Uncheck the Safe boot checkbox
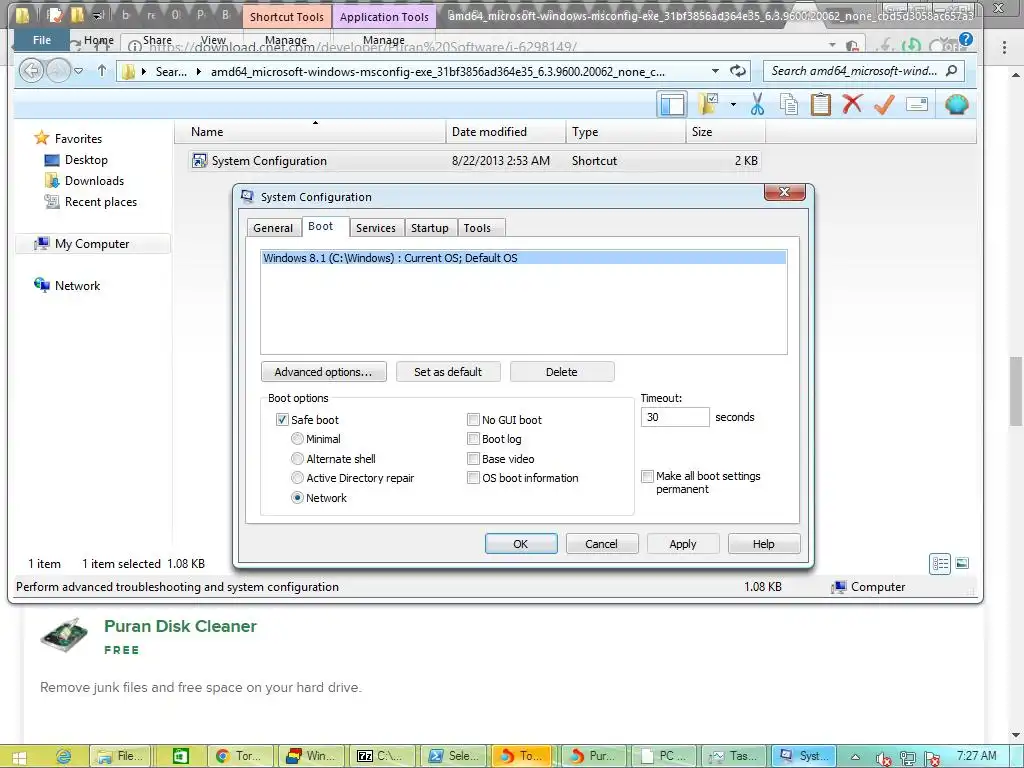Image resolution: width=1024 pixels, height=768 pixels. 282,420
